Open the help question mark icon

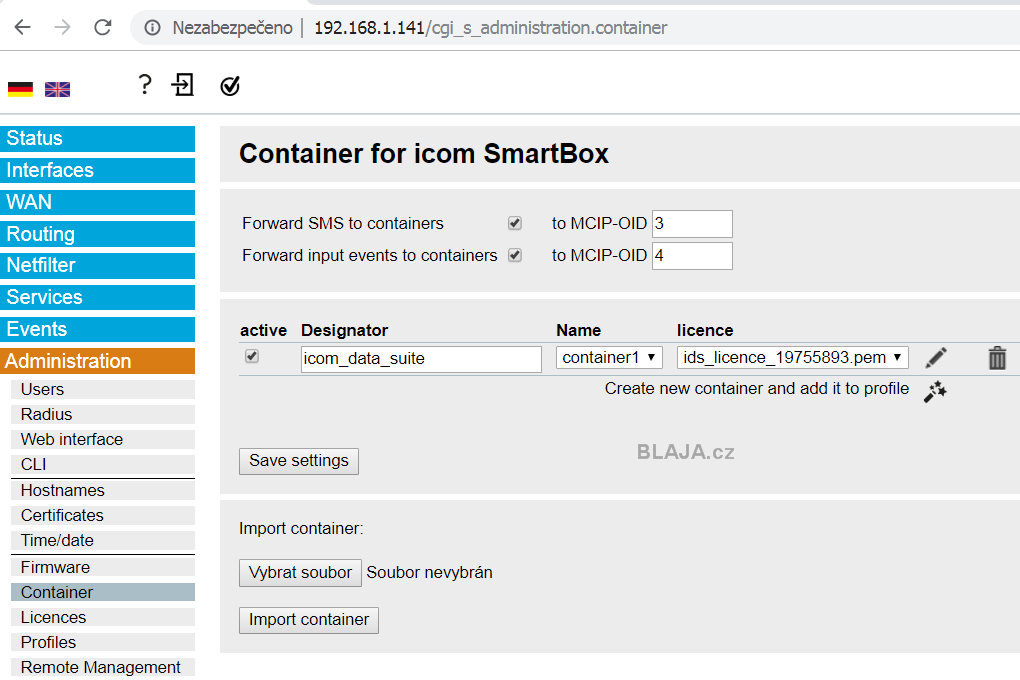coord(145,85)
